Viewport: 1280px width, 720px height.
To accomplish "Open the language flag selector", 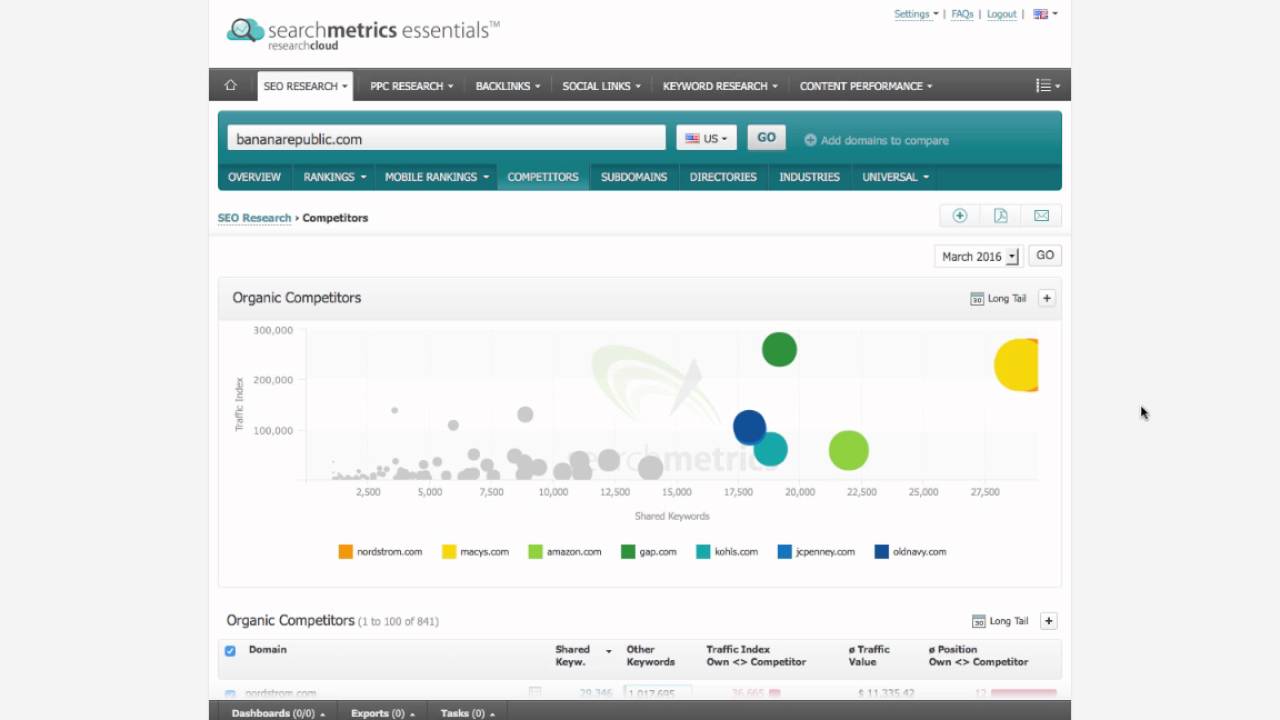I will tap(1045, 14).
